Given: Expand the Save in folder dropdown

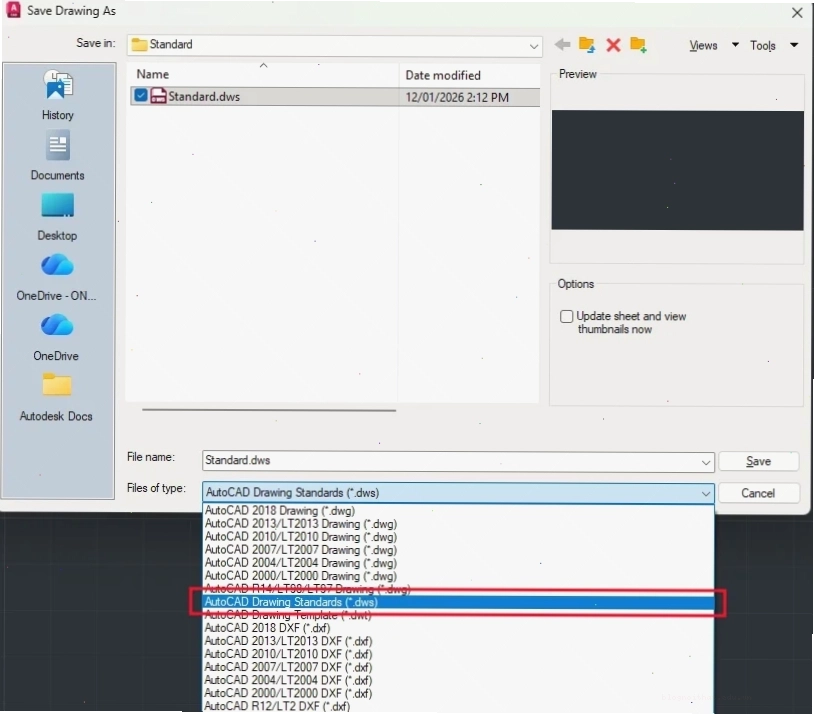Looking at the screenshot, I should pos(534,46).
